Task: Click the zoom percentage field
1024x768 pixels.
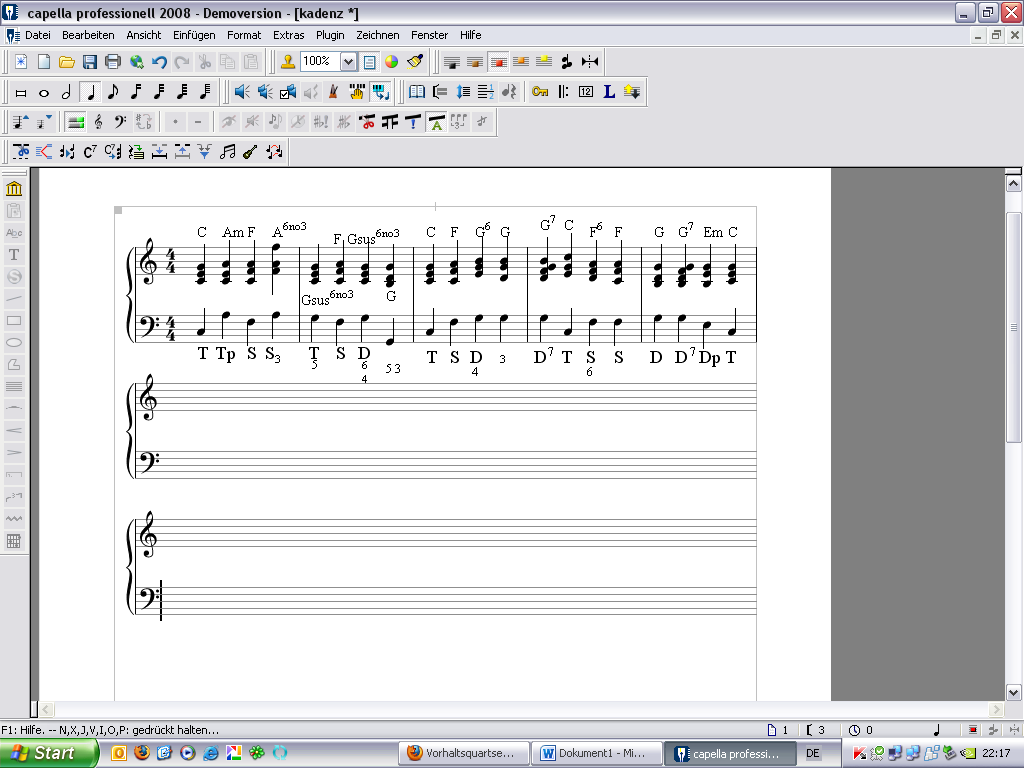Action: pos(320,62)
